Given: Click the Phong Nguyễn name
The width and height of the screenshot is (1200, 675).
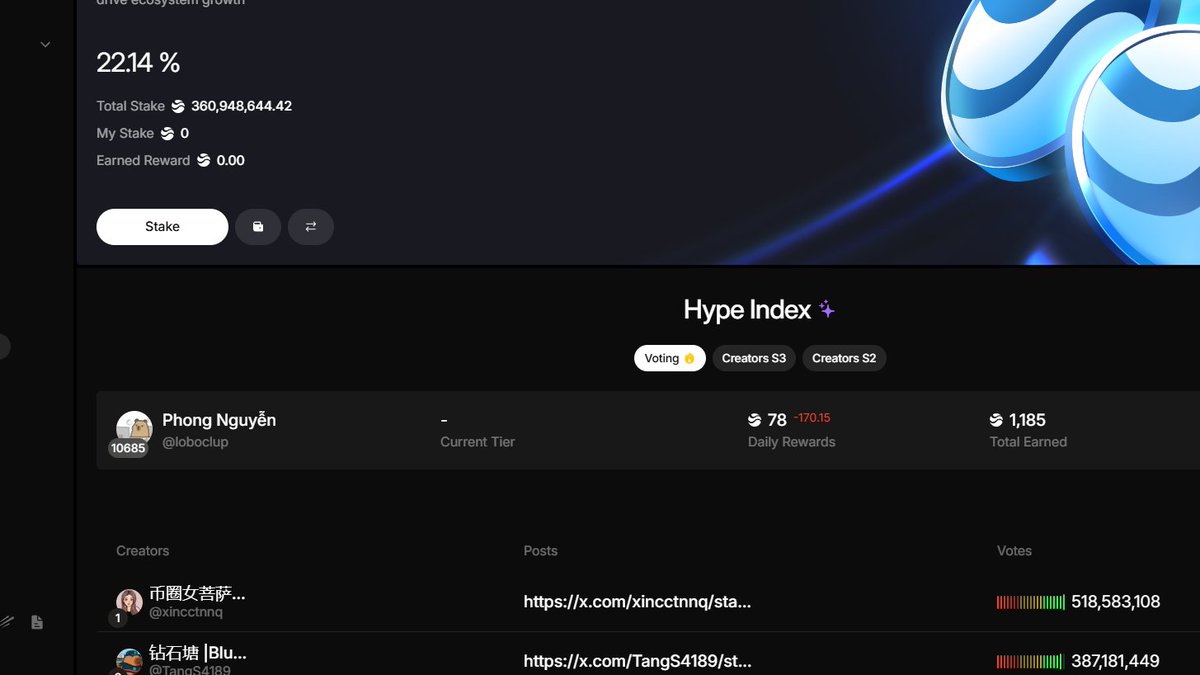Looking at the screenshot, I should 219,420.
